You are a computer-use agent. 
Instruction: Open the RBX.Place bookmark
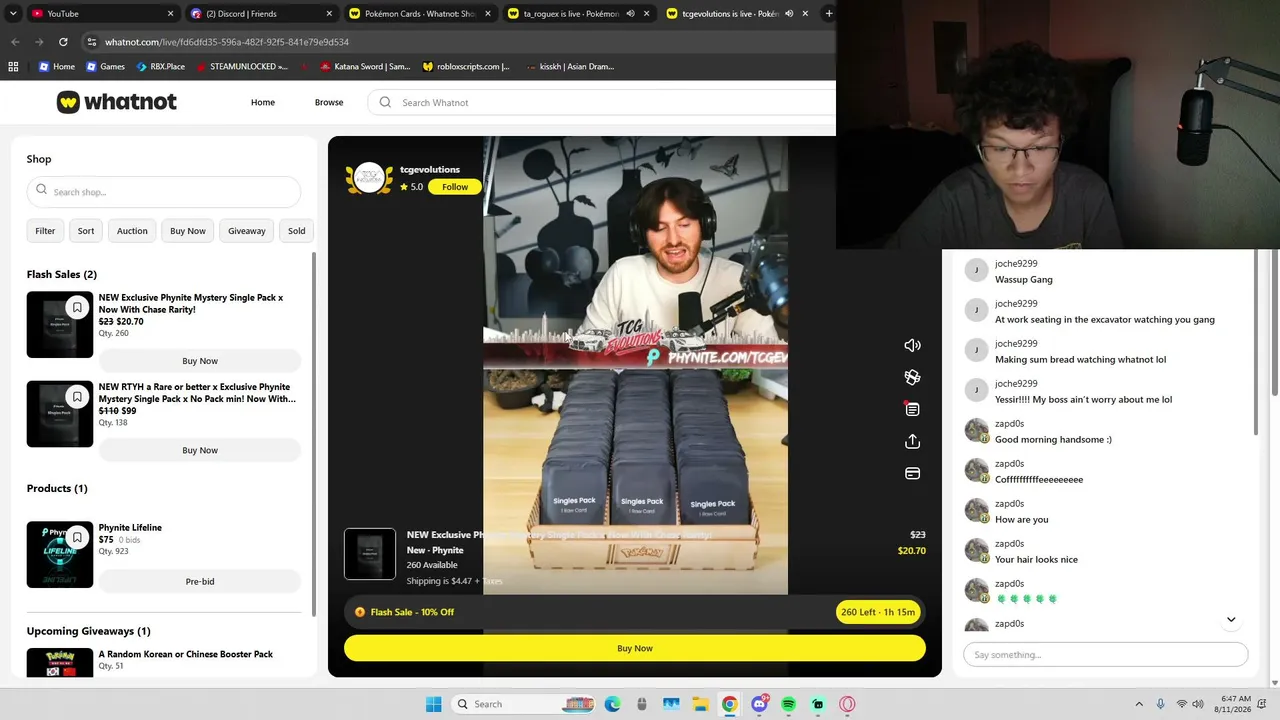(x=160, y=67)
